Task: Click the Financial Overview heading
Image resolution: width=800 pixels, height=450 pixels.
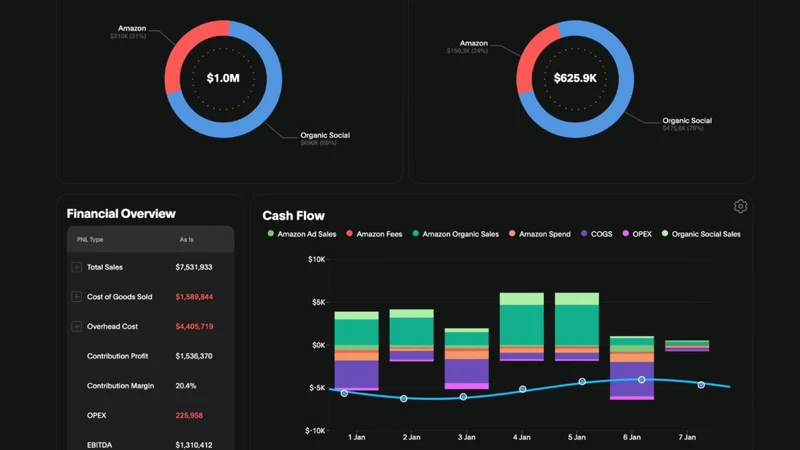Action: pos(121,214)
